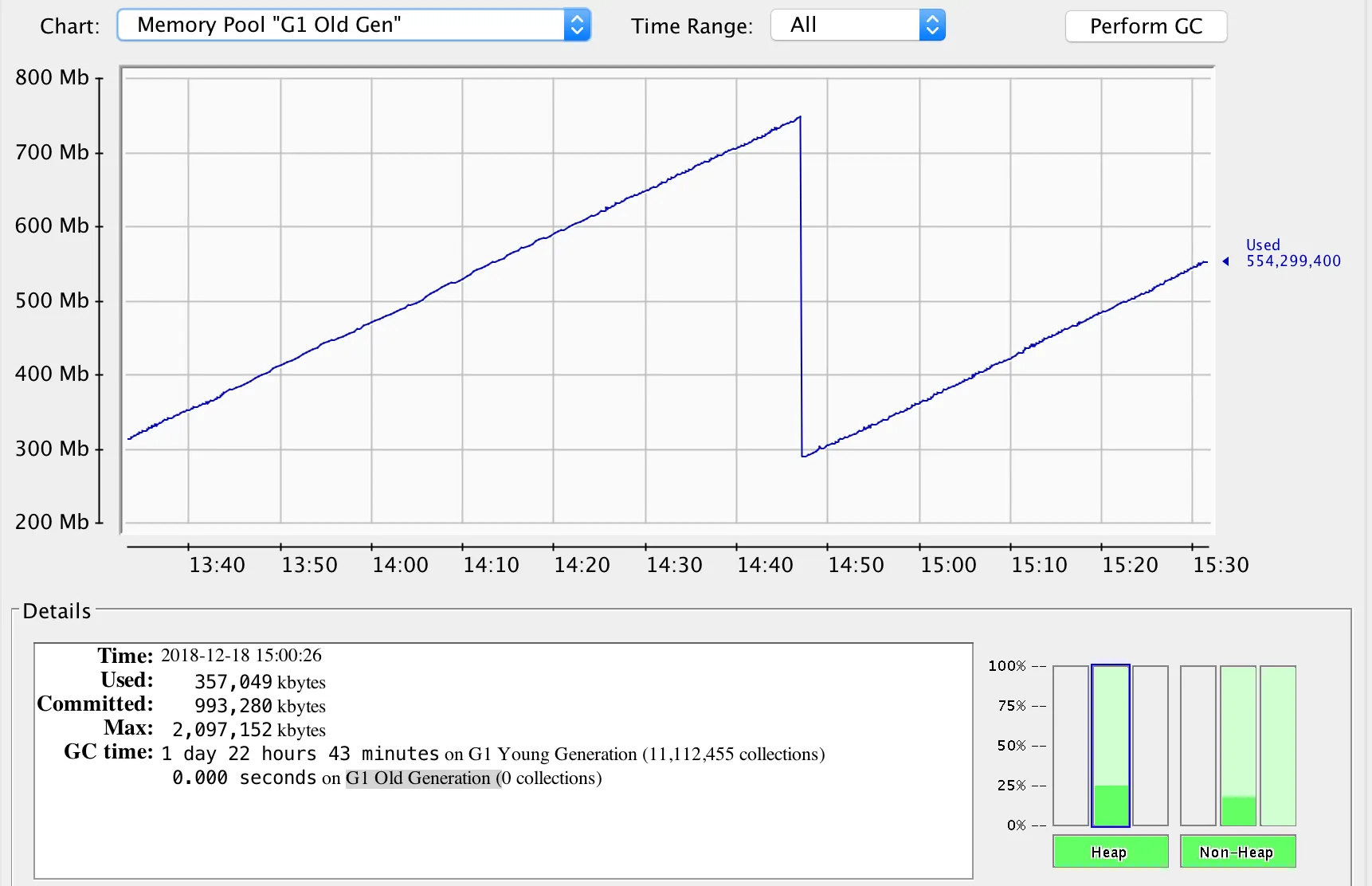Click the '800 Mb' y-axis label

pos(52,77)
